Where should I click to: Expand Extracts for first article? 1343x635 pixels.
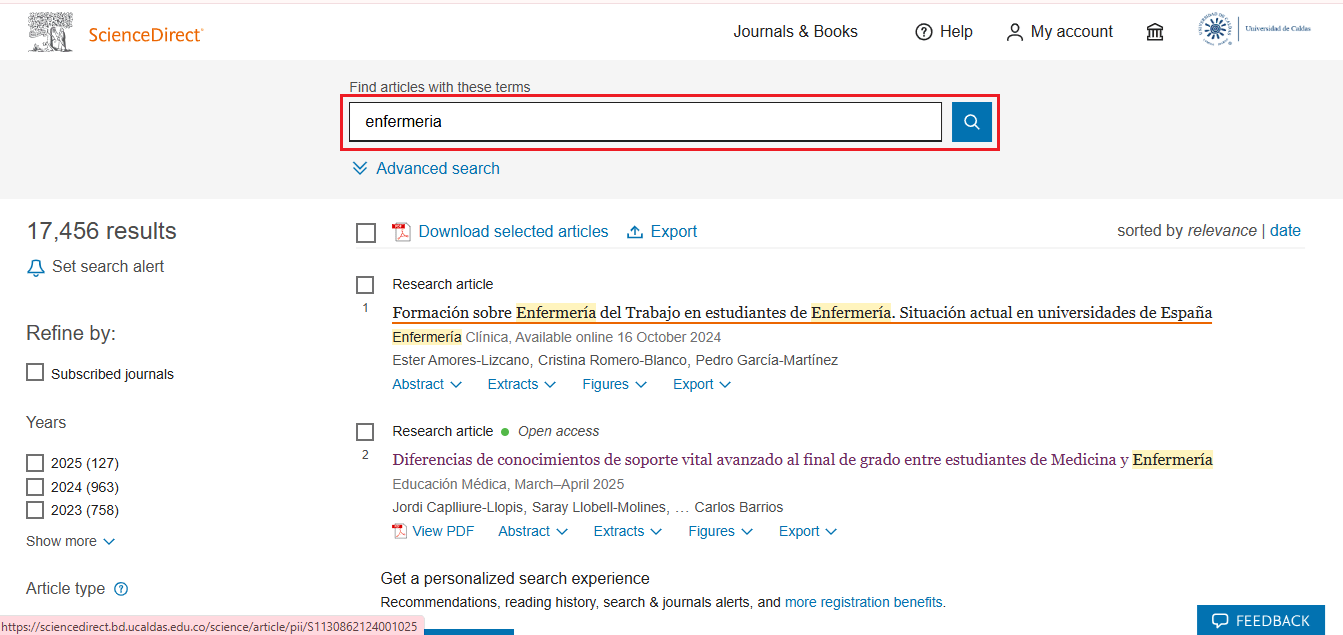[x=521, y=384]
